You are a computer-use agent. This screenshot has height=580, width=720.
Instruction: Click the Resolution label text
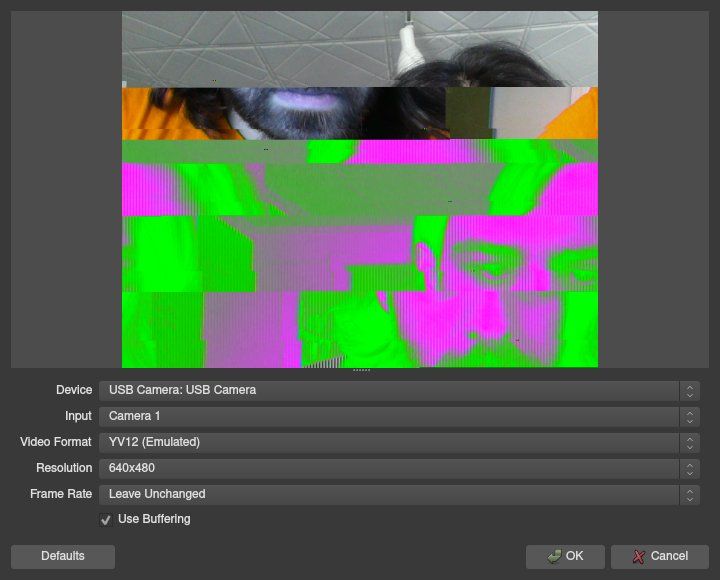click(64, 468)
